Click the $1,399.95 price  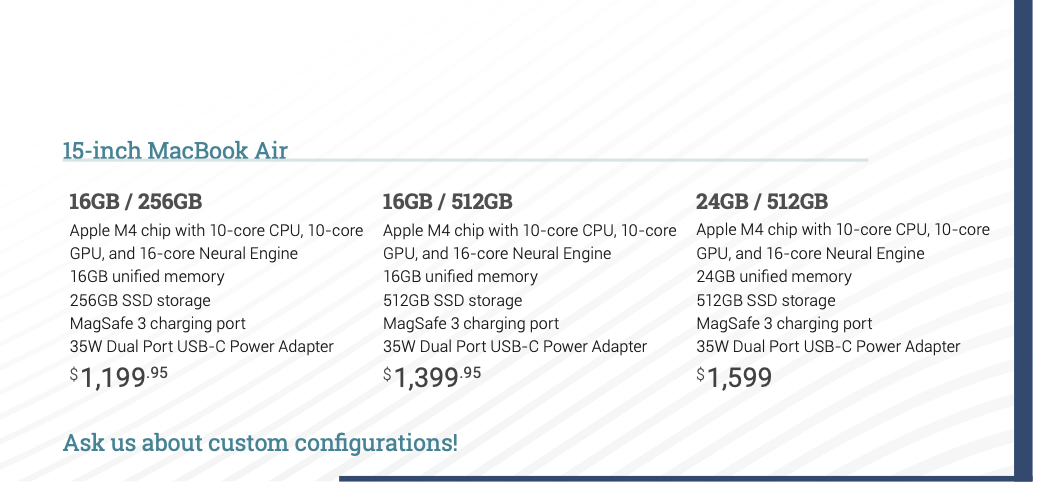[432, 378]
